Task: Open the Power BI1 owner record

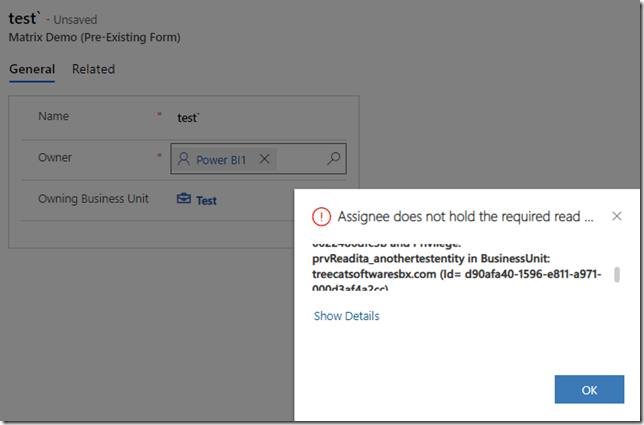Action: point(221,159)
